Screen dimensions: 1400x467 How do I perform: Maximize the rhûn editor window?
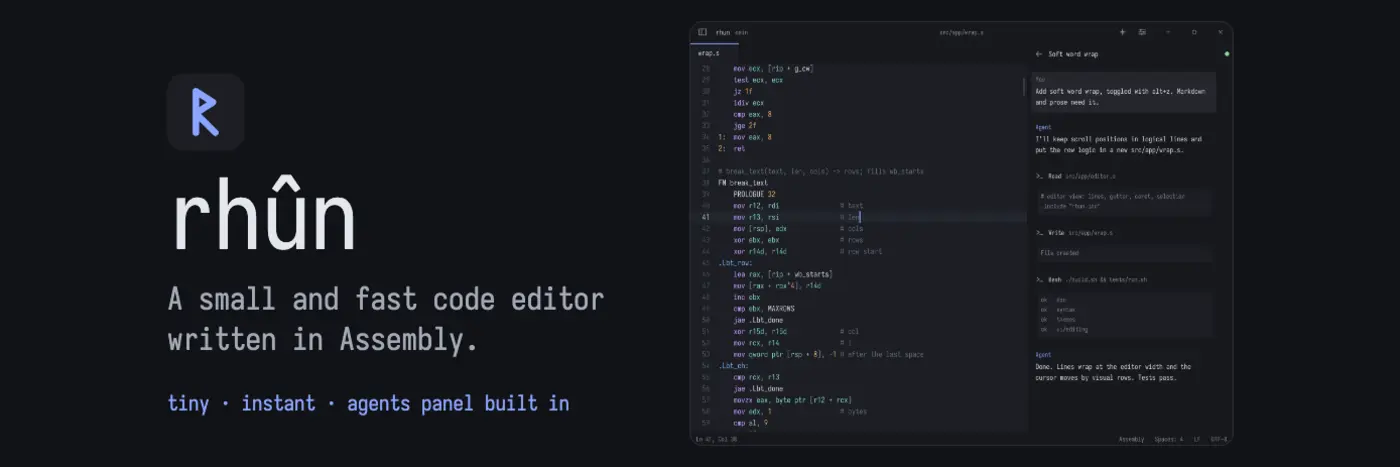pyautogui.click(x=1194, y=32)
